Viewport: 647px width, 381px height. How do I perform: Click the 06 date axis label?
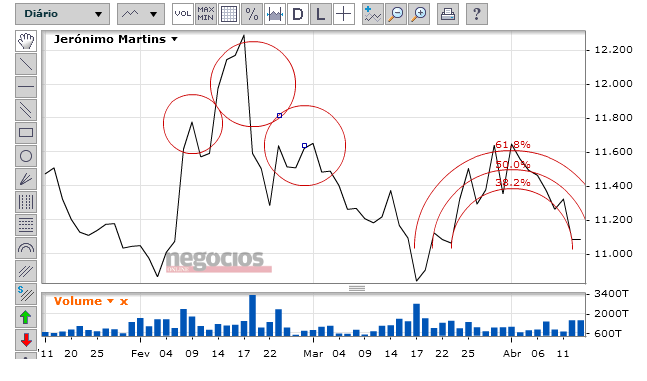[538, 354]
